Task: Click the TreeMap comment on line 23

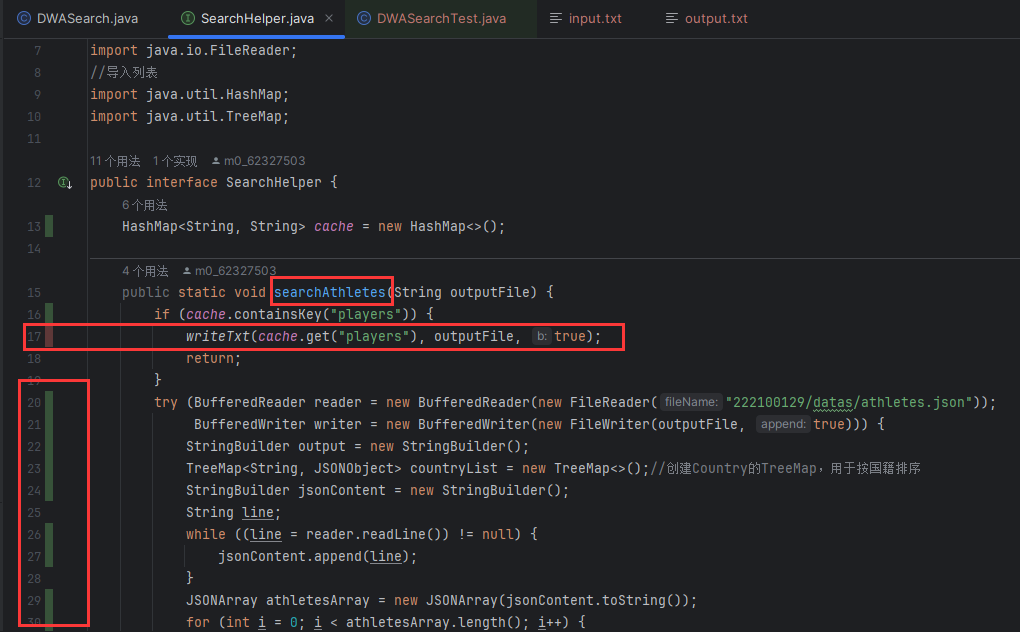Action: pos(785,468)
